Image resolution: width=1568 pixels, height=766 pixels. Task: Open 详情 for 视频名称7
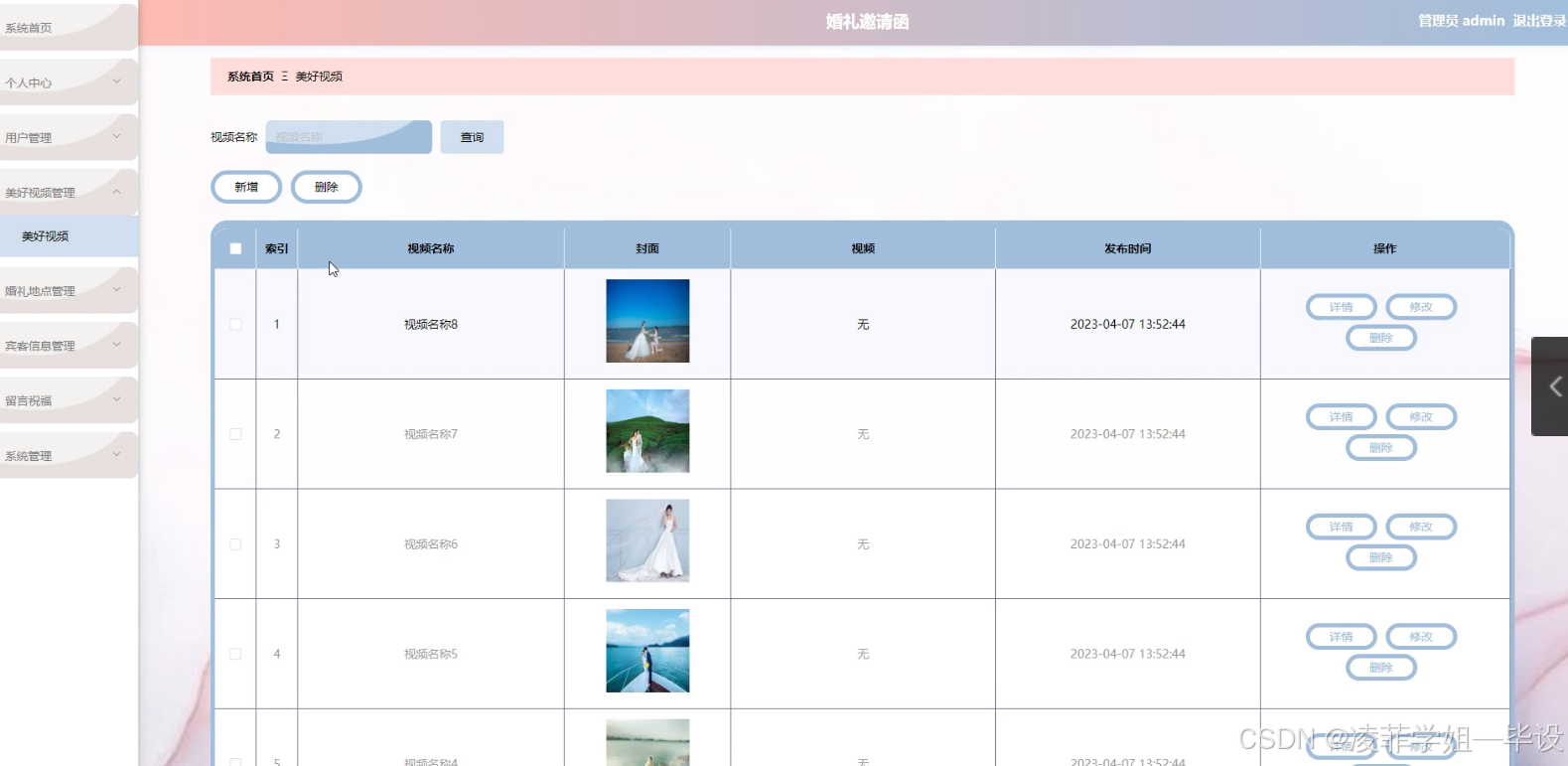(x=1342, y=417)
